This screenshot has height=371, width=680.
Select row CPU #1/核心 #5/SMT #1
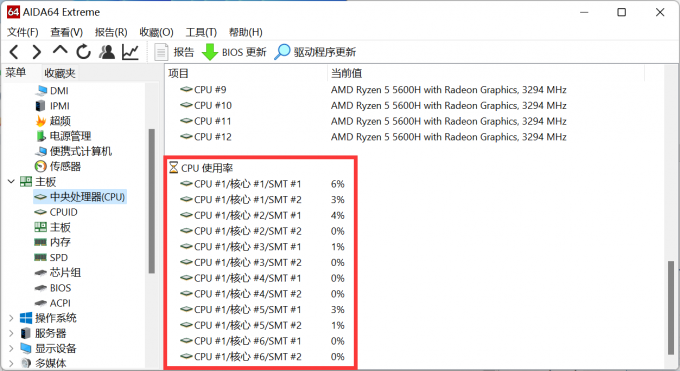click(x=262, y=309)
